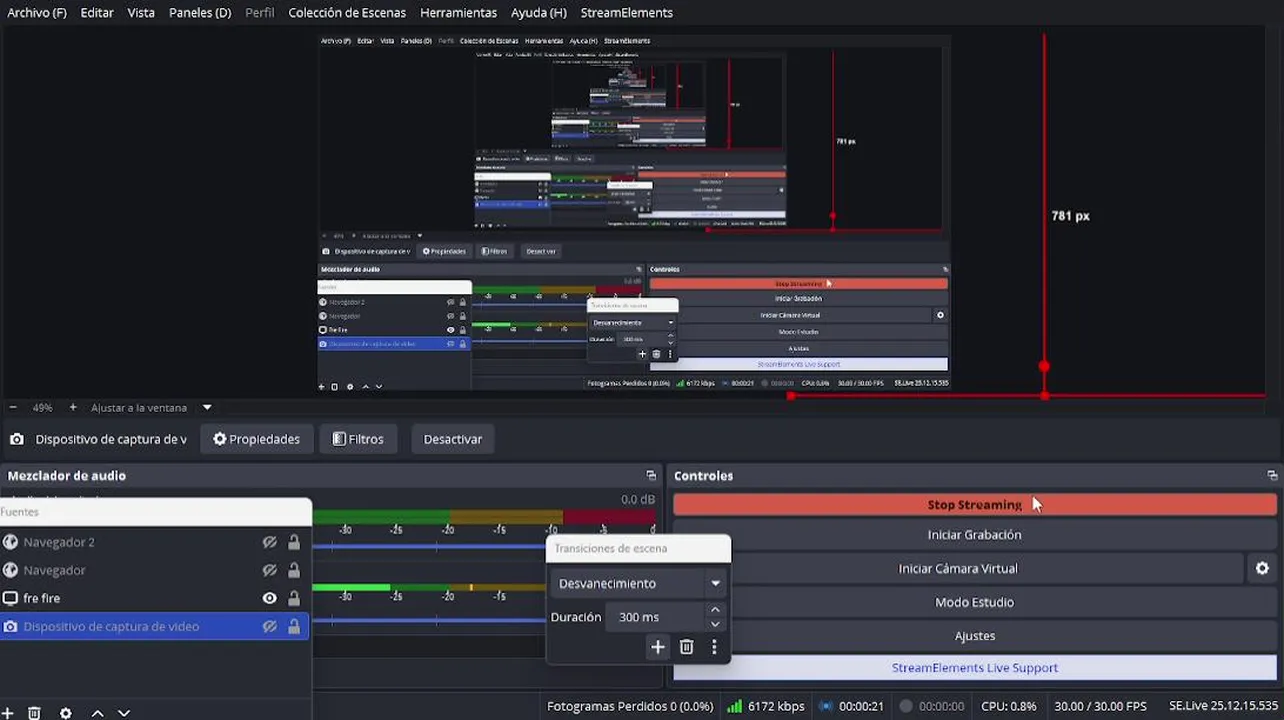Open the Colección de Escenas menu

pyautogui.click(x=347, y=13)
